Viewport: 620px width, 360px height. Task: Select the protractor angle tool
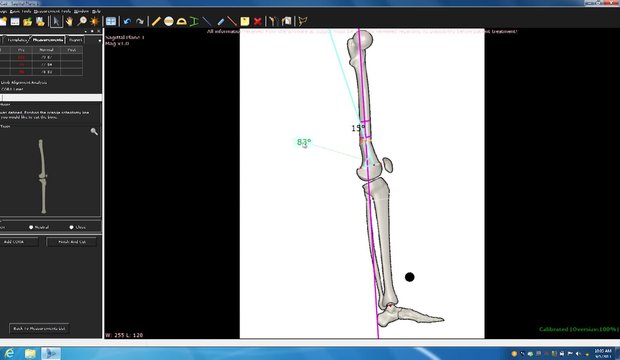(181, 21)
